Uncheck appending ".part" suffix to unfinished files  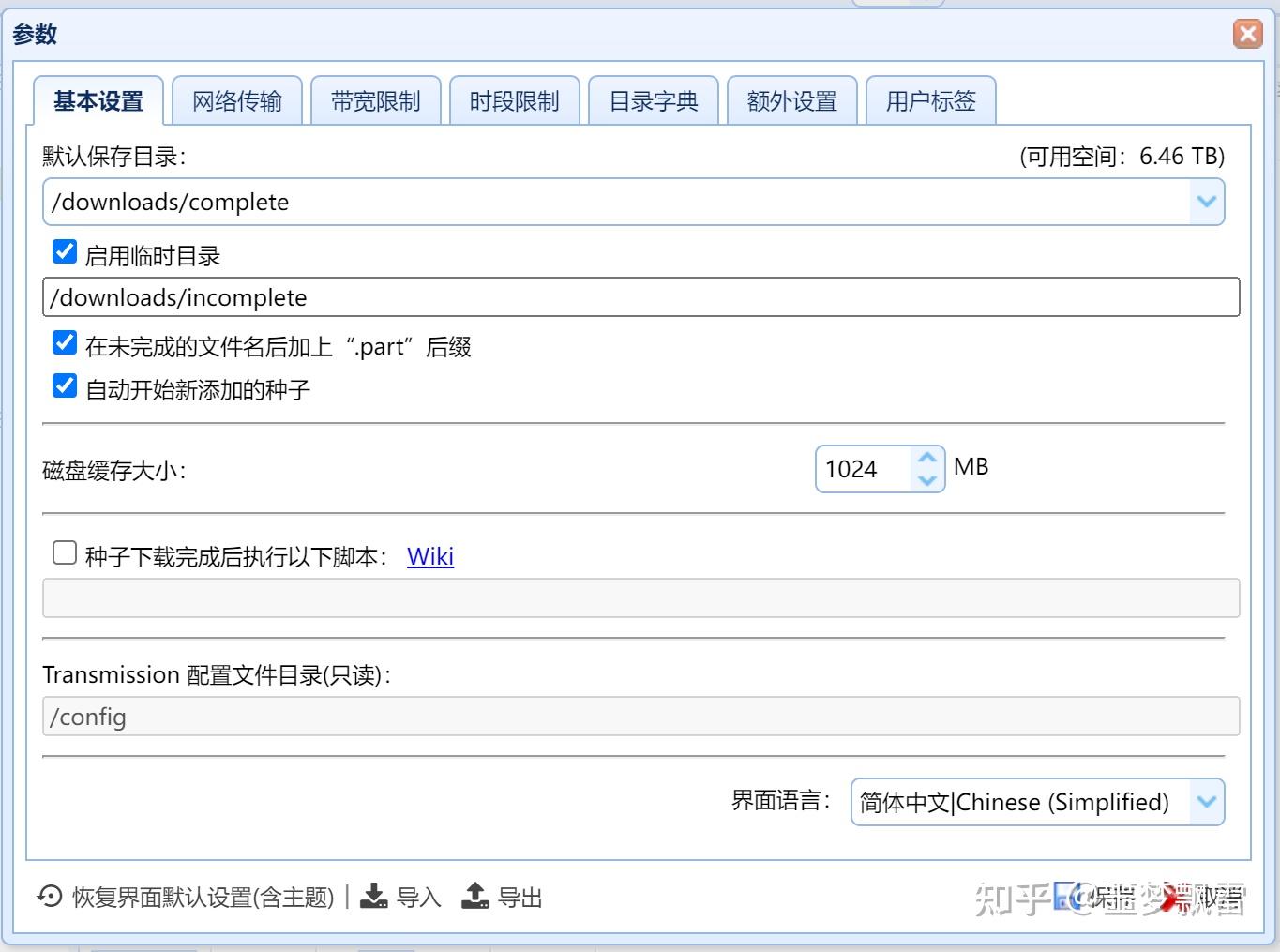(64, 343)
